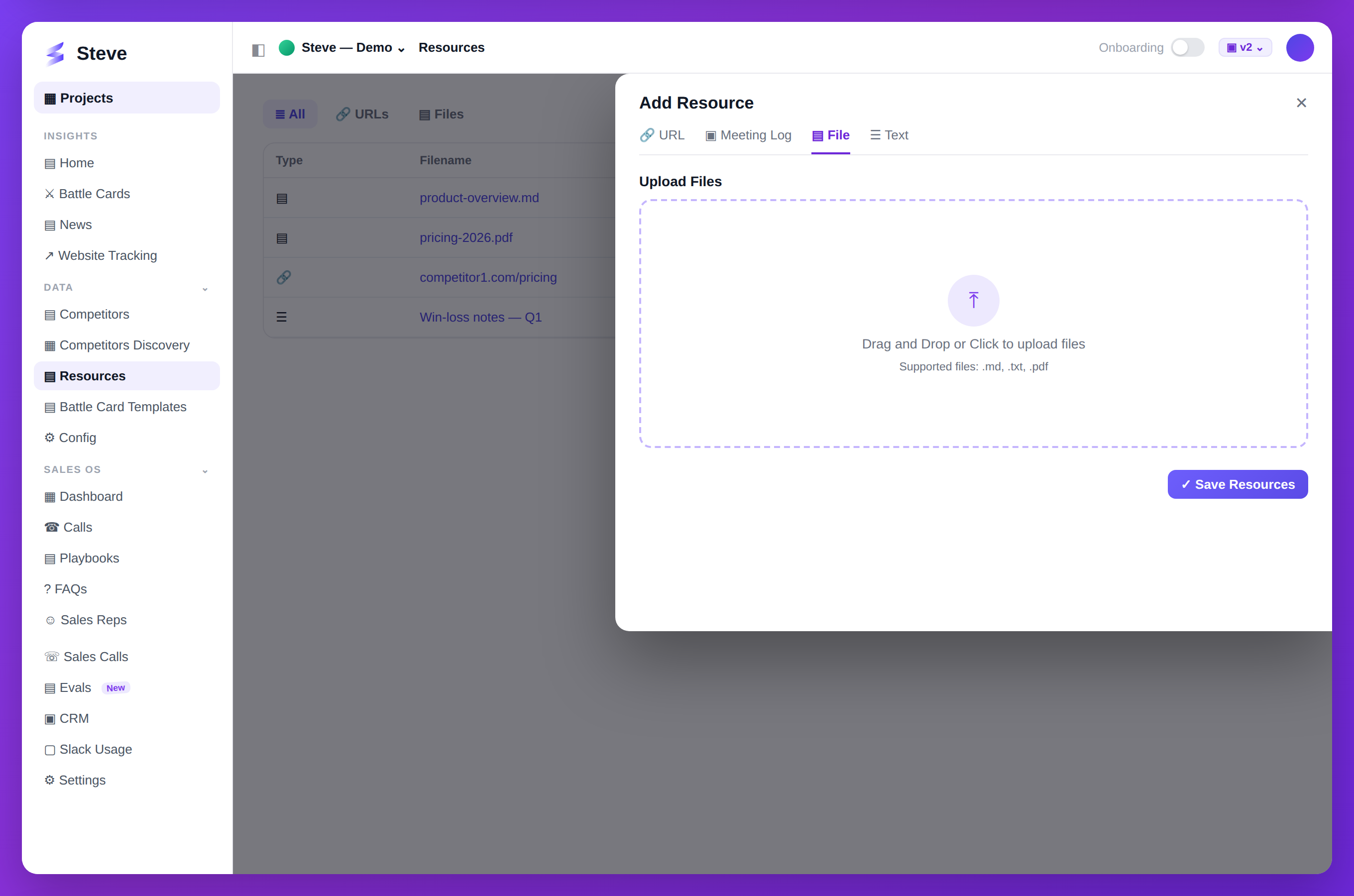Screen dimensions: 1354x896
Task: Open the competitor1.com/pricing link
Action: pos(488,278)
